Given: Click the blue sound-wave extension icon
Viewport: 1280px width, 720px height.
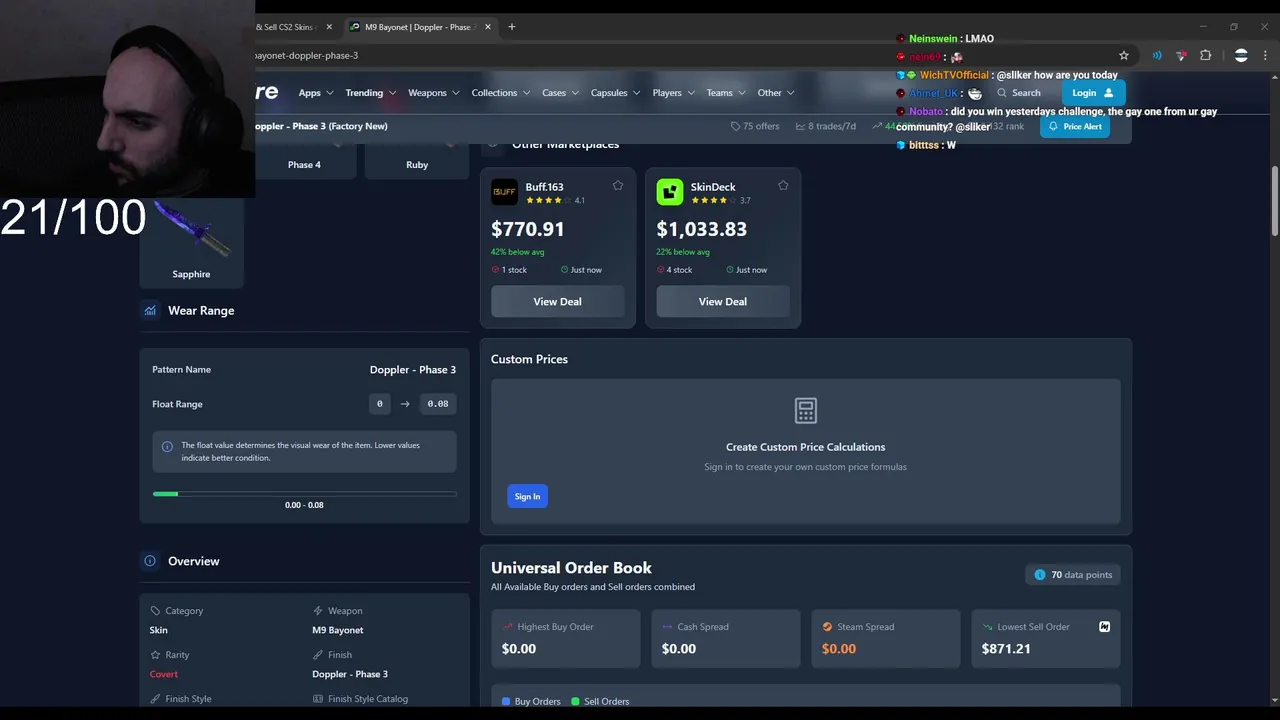Looking at the screenshot, I should (x=1157, y=56).
